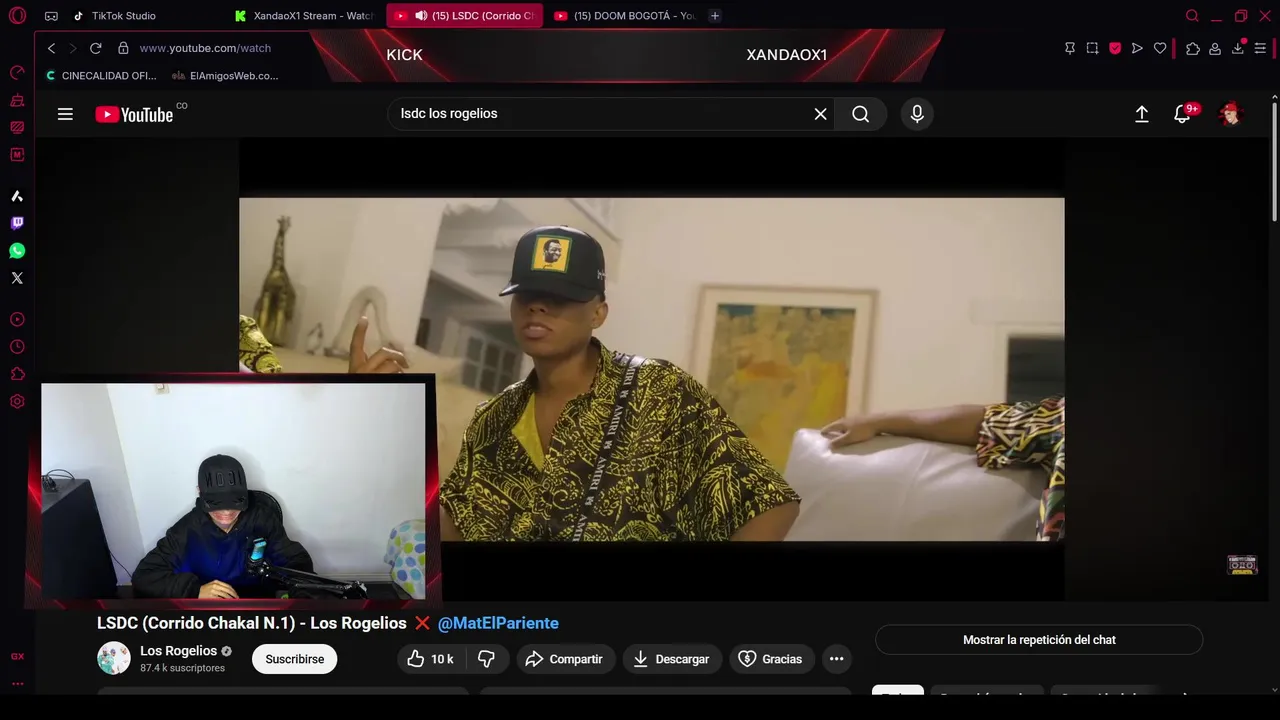Open a new tab with plus button

[714, 16]
